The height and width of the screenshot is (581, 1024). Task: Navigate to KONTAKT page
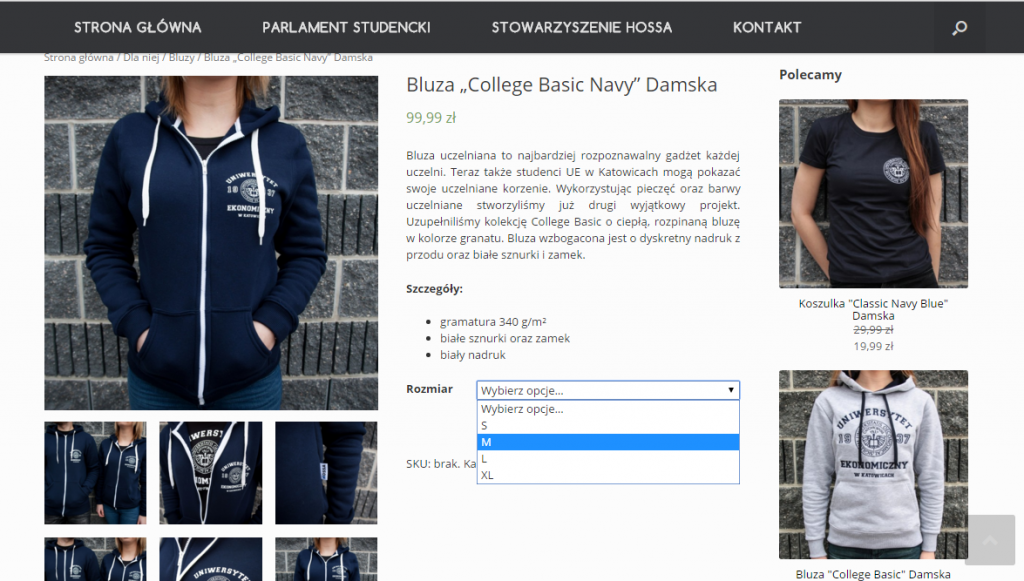[x=767, y=27]
